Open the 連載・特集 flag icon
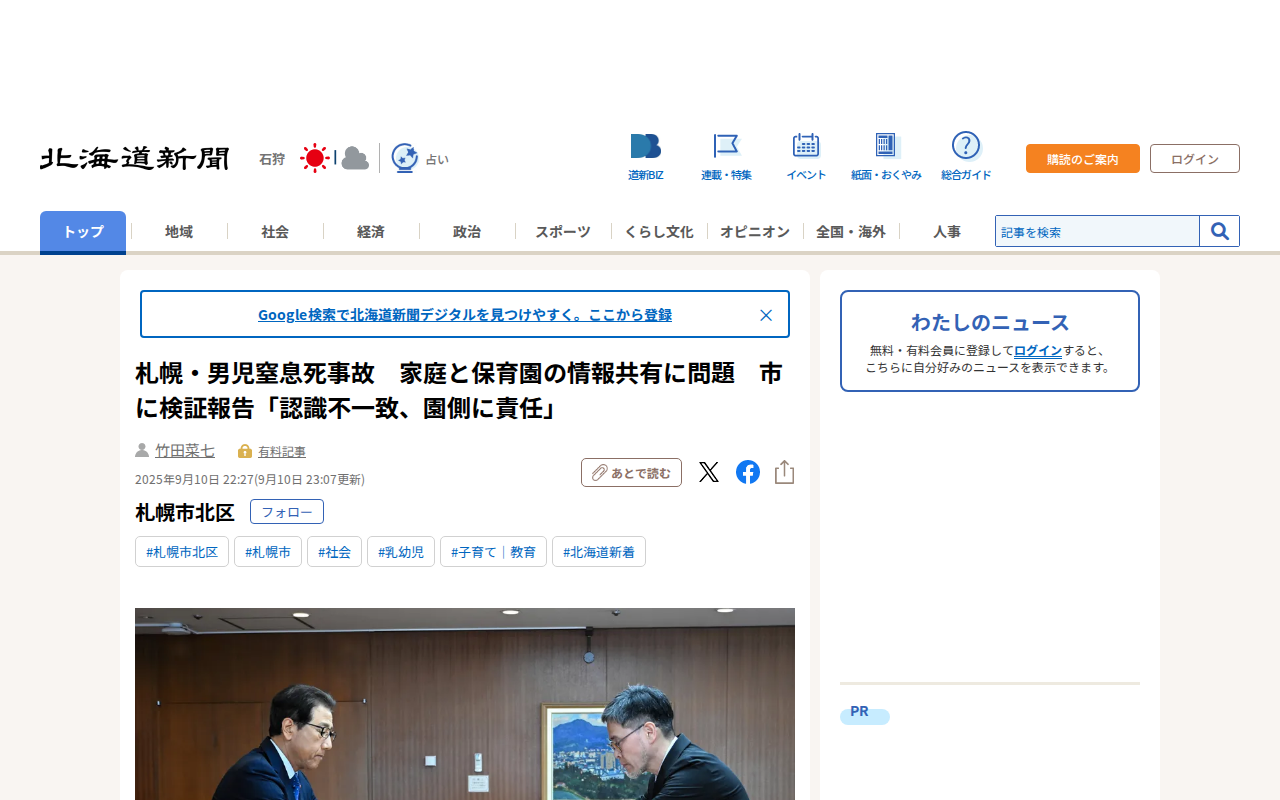1280x800 pixels. coord(726,146)
